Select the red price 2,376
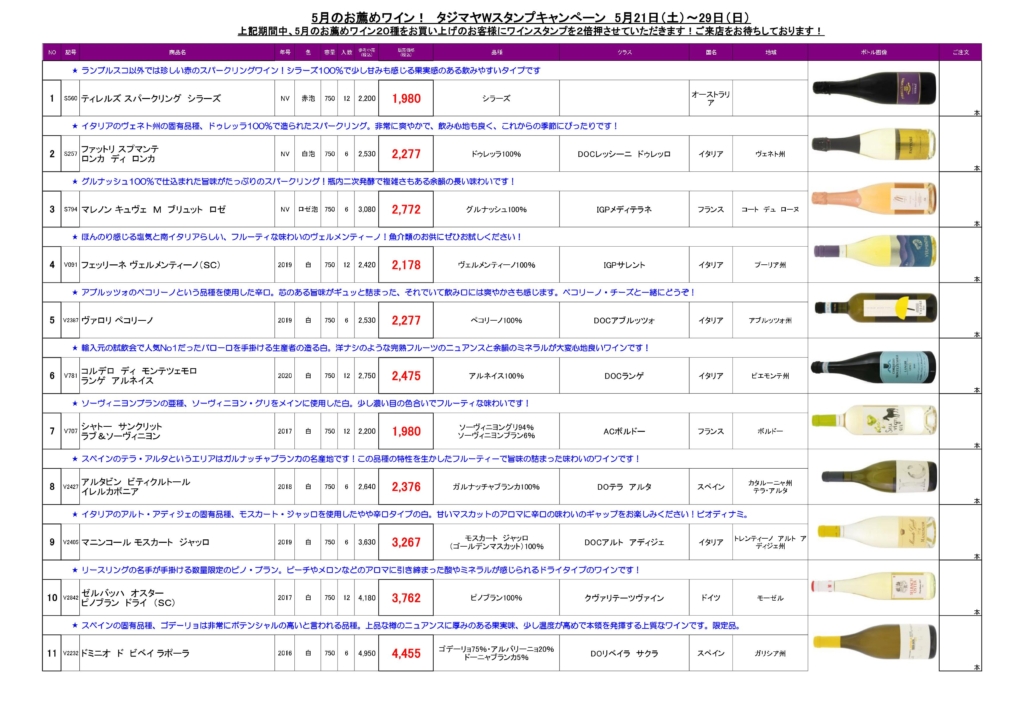Image resolution: width=1024 pixels, height=724 pixels. pos(406,487)
